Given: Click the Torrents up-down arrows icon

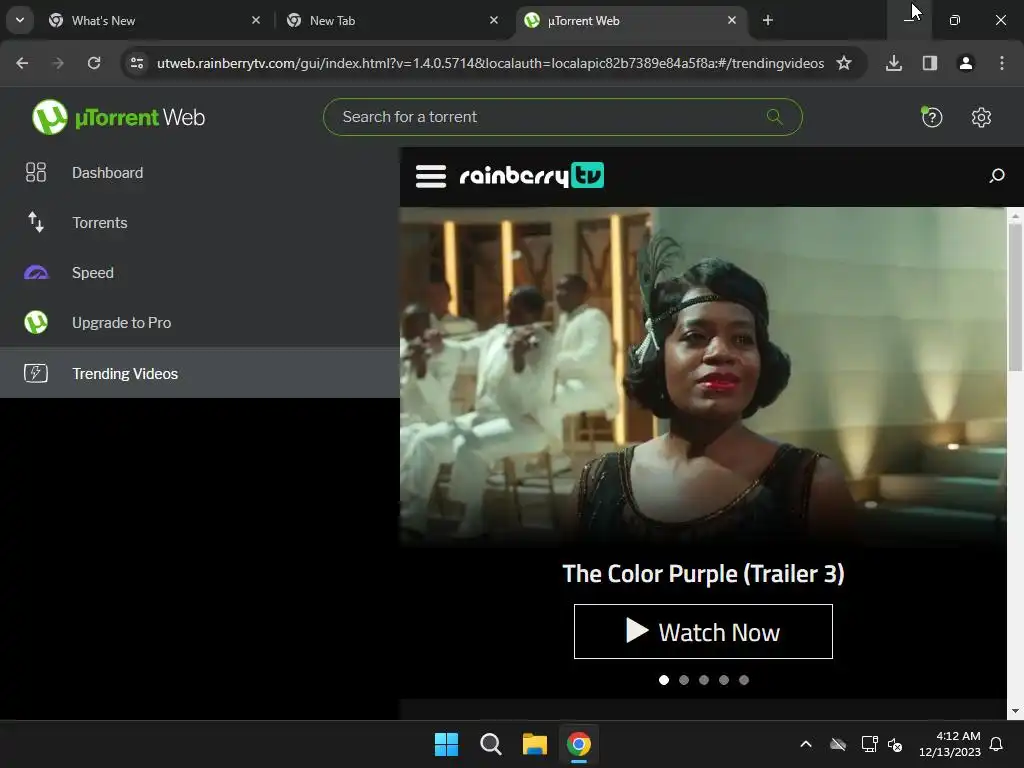Looking at the screenshot, I should (x=36, y=222).
